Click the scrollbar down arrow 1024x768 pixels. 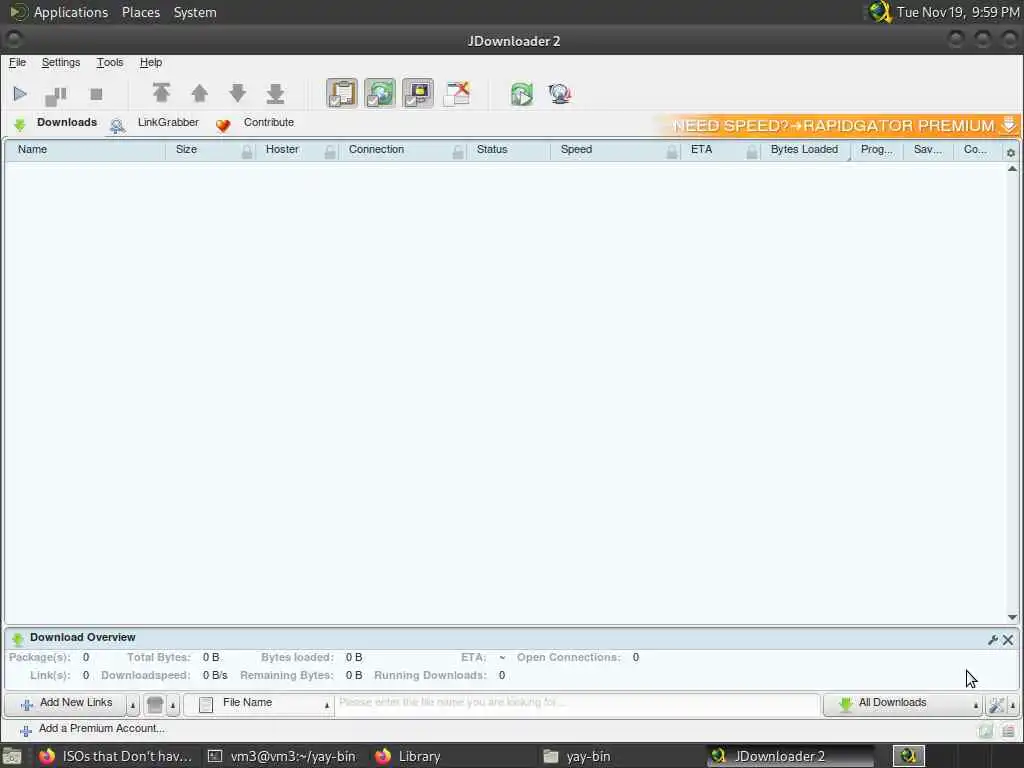point(1012,617)
